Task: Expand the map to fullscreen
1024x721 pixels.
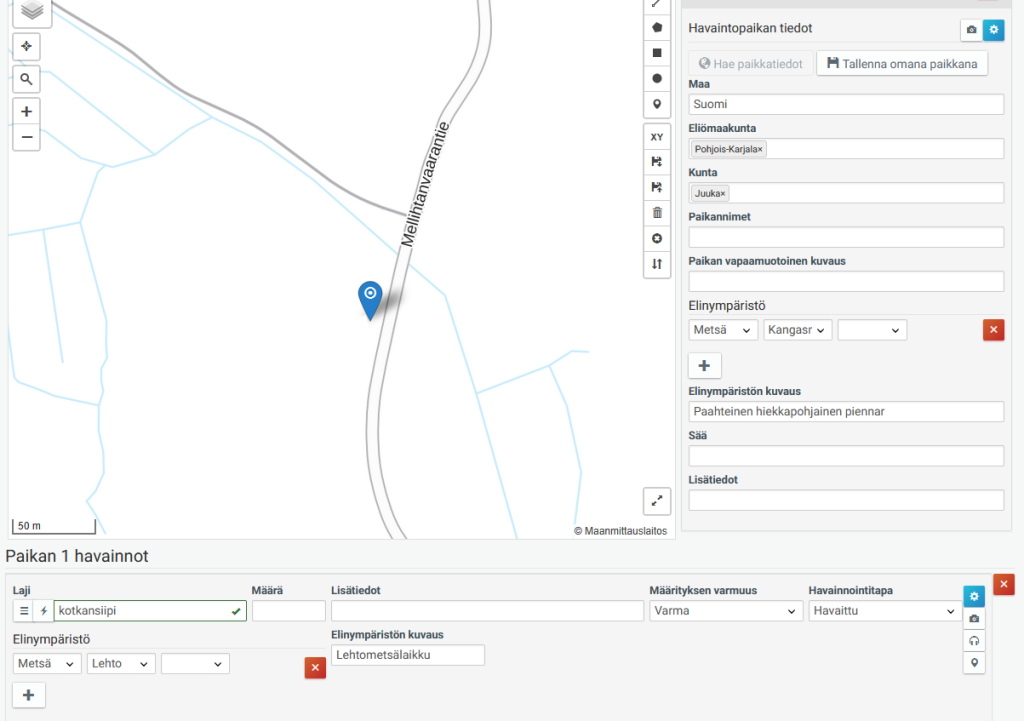Action: [657, 501]
